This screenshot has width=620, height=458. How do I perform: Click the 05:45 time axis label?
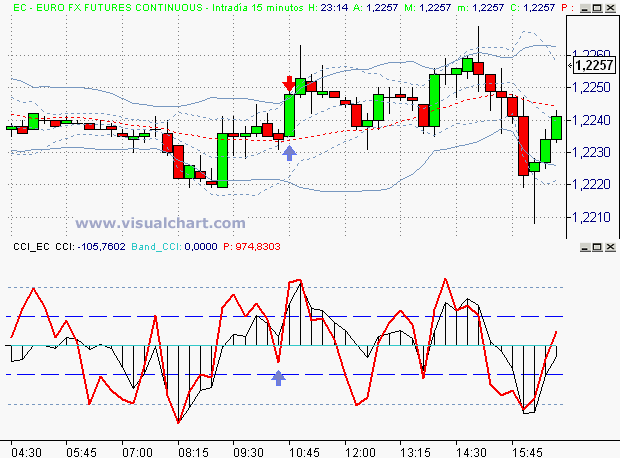coord(81,452)
